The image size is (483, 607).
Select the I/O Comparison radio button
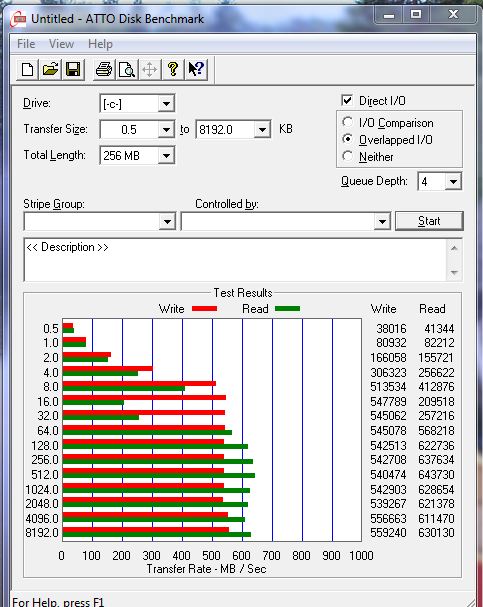pos(348,122)
